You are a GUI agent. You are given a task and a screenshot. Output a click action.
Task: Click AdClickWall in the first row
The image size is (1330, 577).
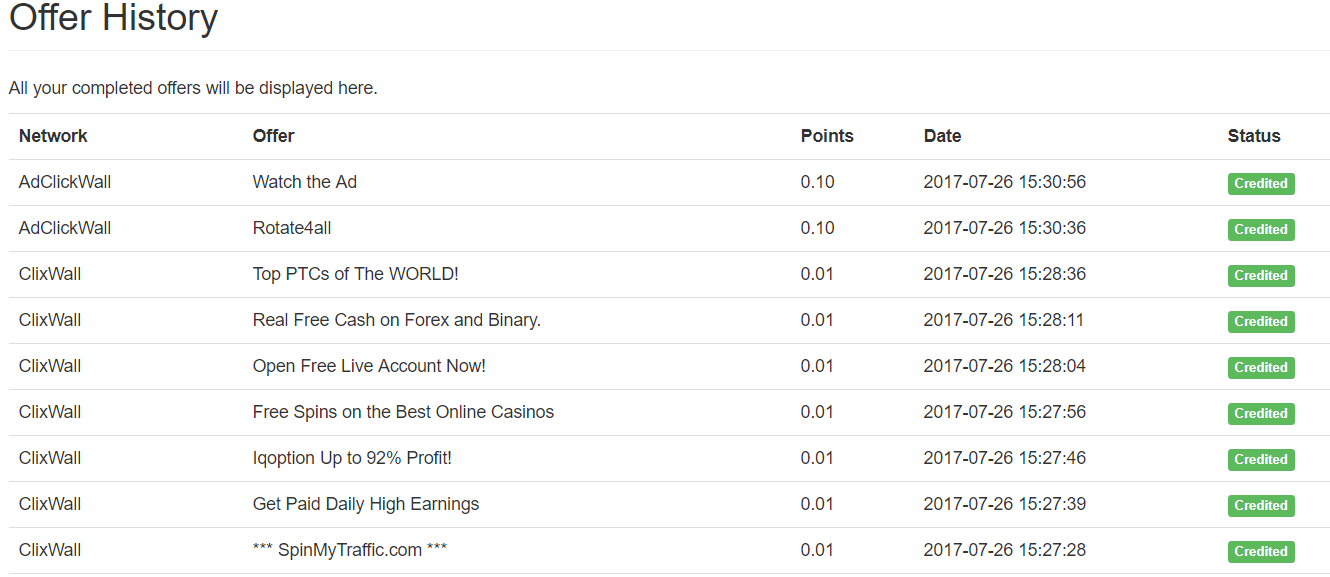[x=65, y=182]
